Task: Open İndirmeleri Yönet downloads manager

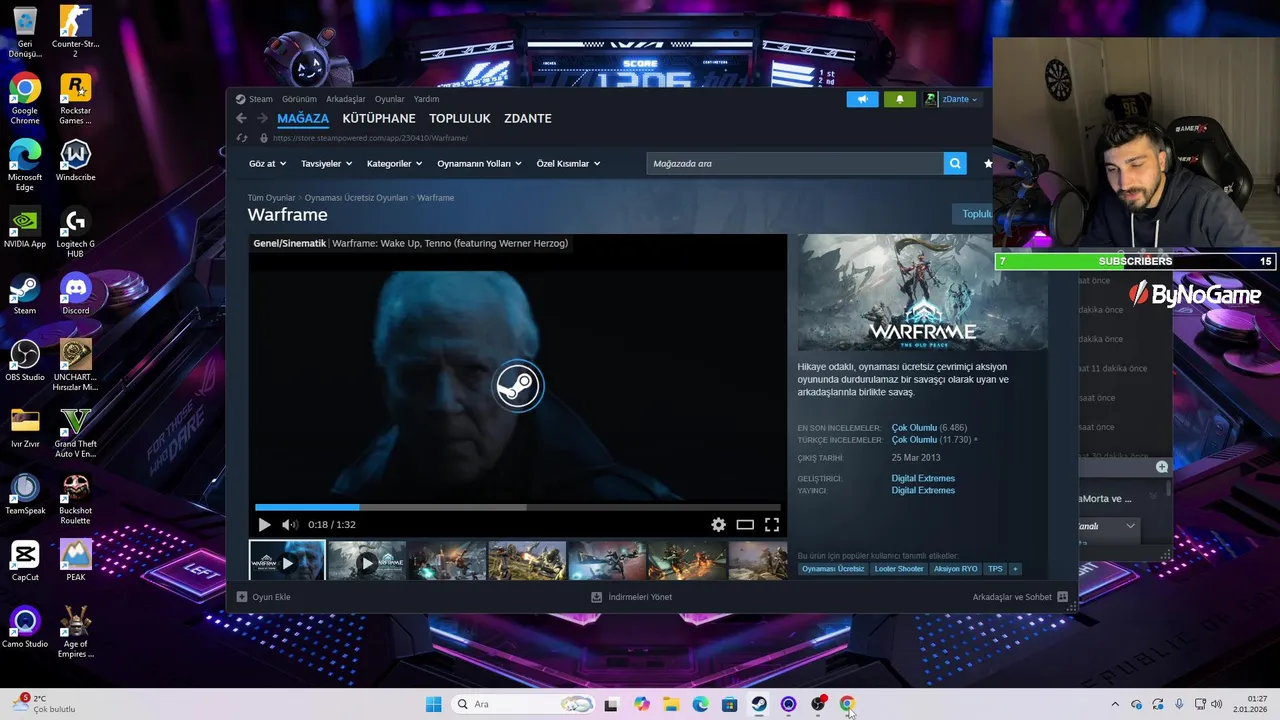Action: point(632,597)
